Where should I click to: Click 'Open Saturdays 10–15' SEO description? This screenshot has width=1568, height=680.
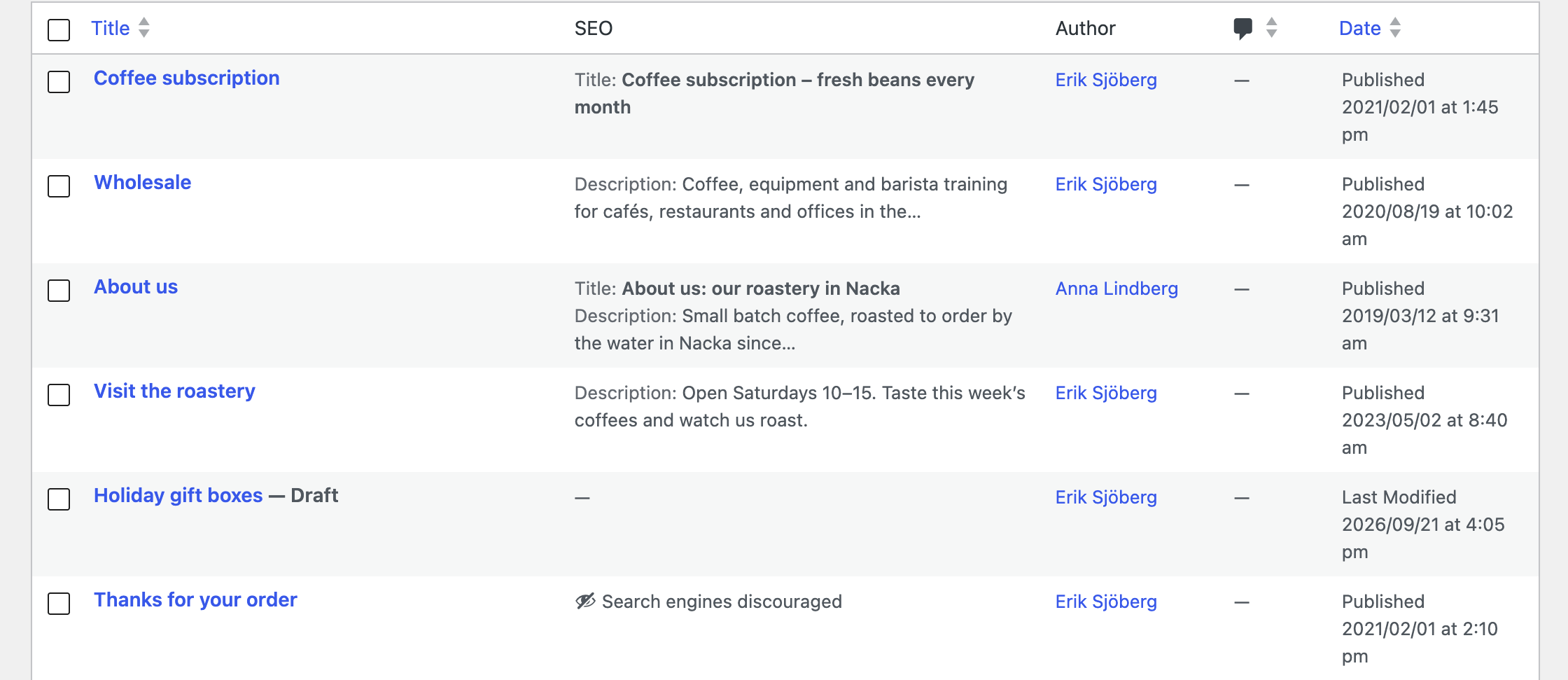coord(799,406)
